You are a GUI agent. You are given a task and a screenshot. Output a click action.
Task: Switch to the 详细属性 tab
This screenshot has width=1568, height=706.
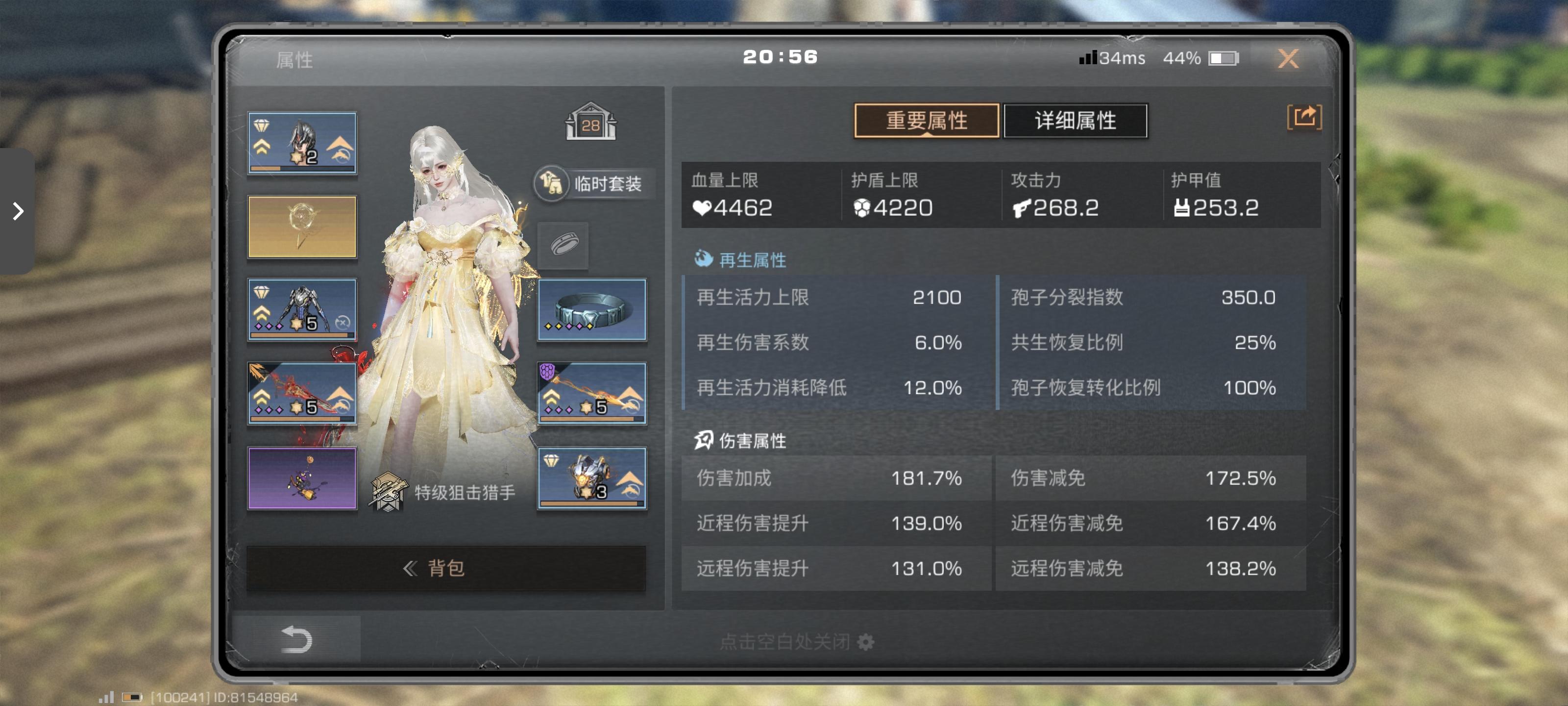coord(1076,121)
